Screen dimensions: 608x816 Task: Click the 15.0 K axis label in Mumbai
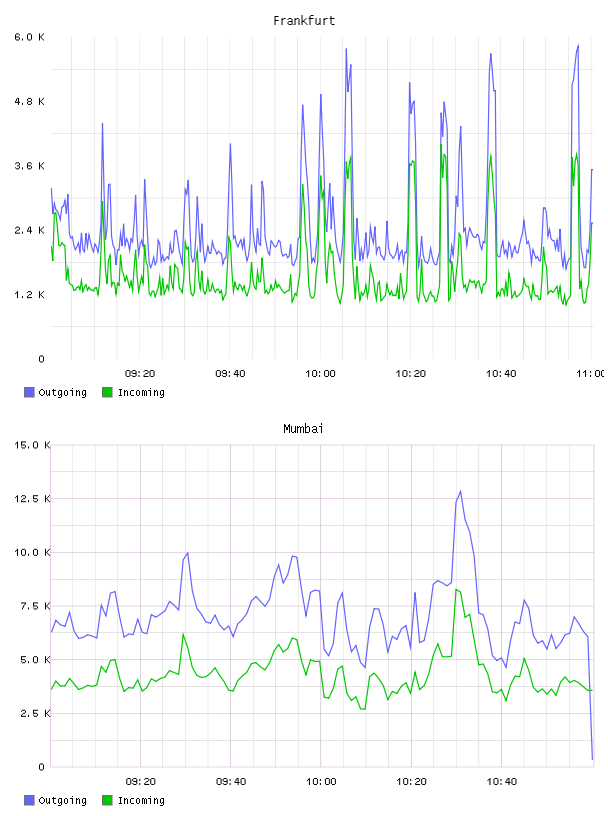(32, 445)
